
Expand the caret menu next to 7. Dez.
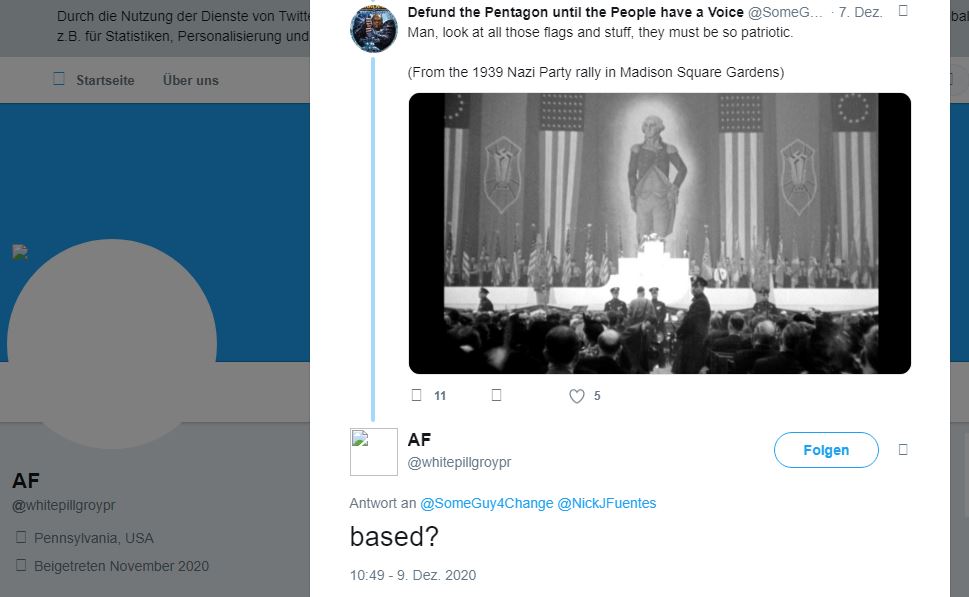[x=903, y=11]
